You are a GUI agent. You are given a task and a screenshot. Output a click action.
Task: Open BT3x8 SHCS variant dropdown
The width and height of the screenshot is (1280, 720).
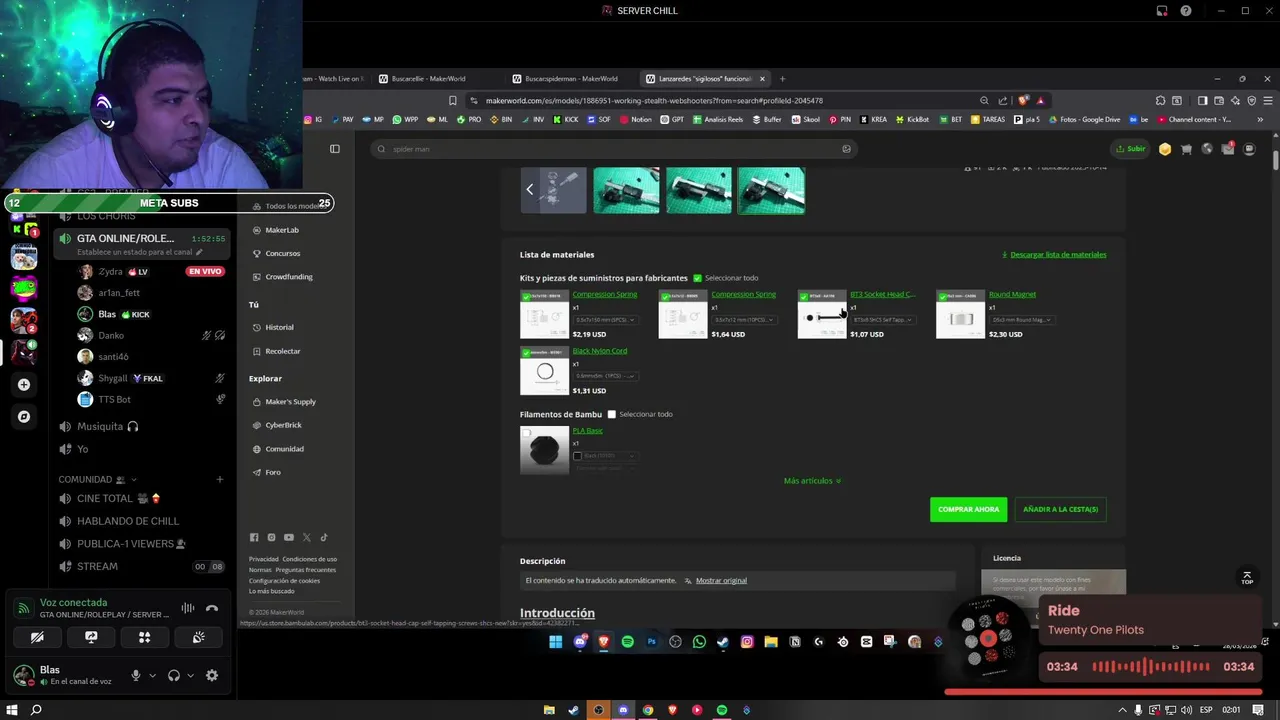[882, 320]
